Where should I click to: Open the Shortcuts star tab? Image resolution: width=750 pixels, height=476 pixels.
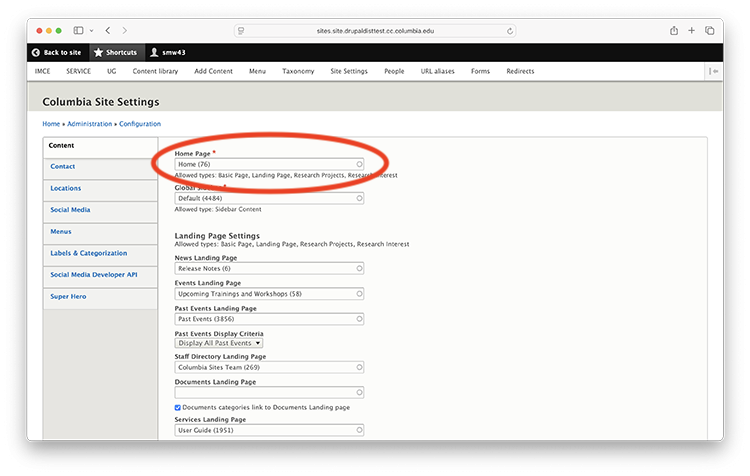pyautogui.click(x=116, y=53)
